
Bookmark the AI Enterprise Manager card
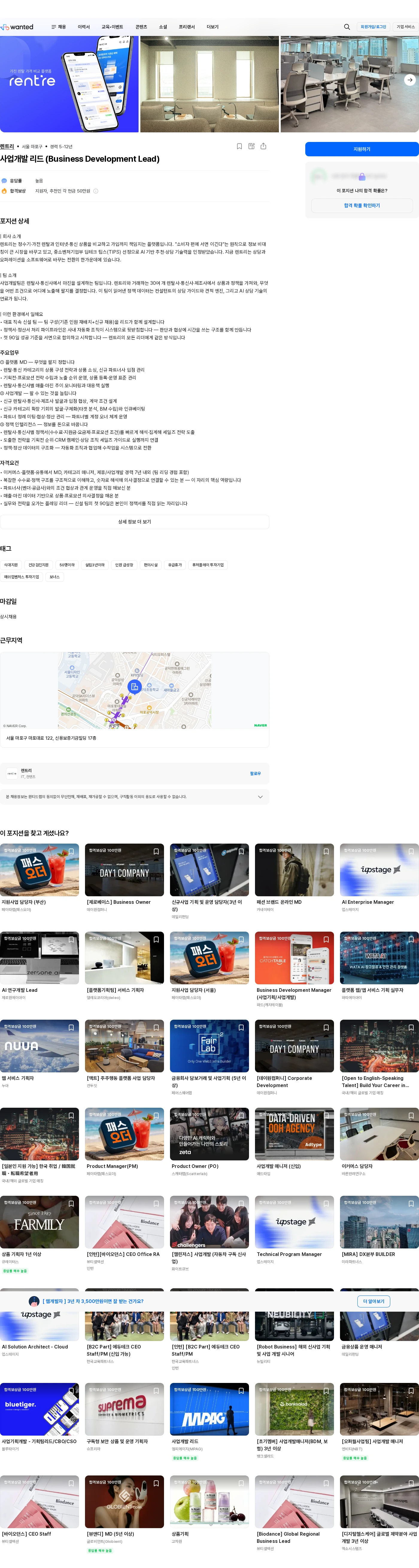[411, 852]
